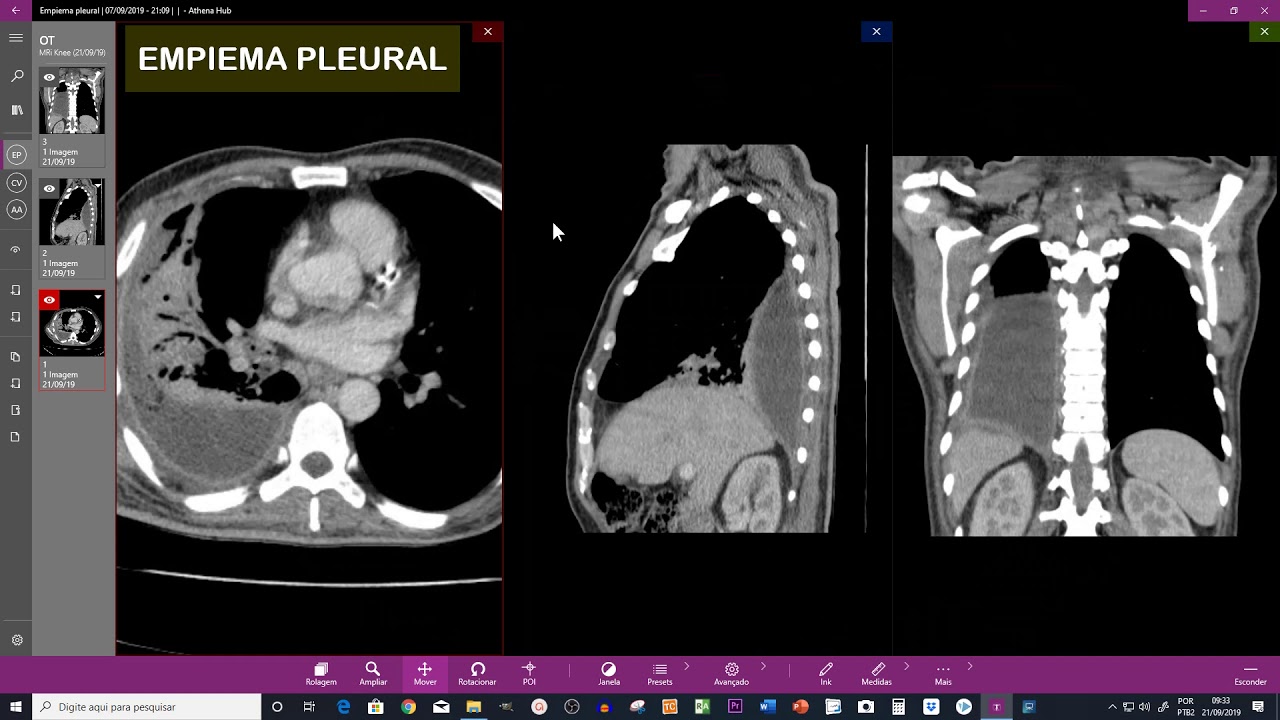The width and height of the screenshot is (1280, 720).
Task: Open the Presets tool
Action: click(660, 673)
